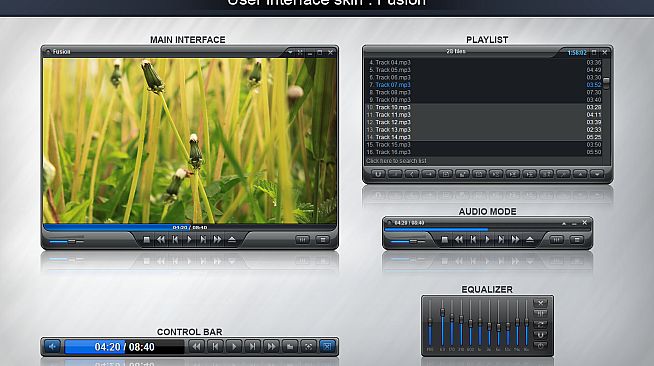
Task: Adjust the Main Interface volume slider
Action: (67, 241)
